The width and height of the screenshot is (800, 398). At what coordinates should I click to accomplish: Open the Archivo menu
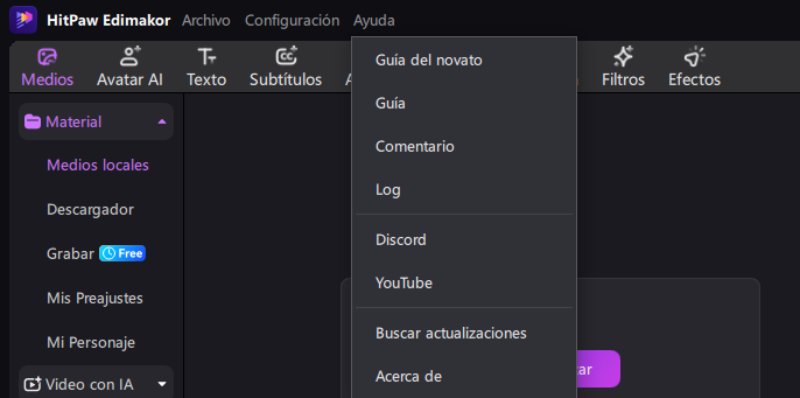[x=206, y=20]
